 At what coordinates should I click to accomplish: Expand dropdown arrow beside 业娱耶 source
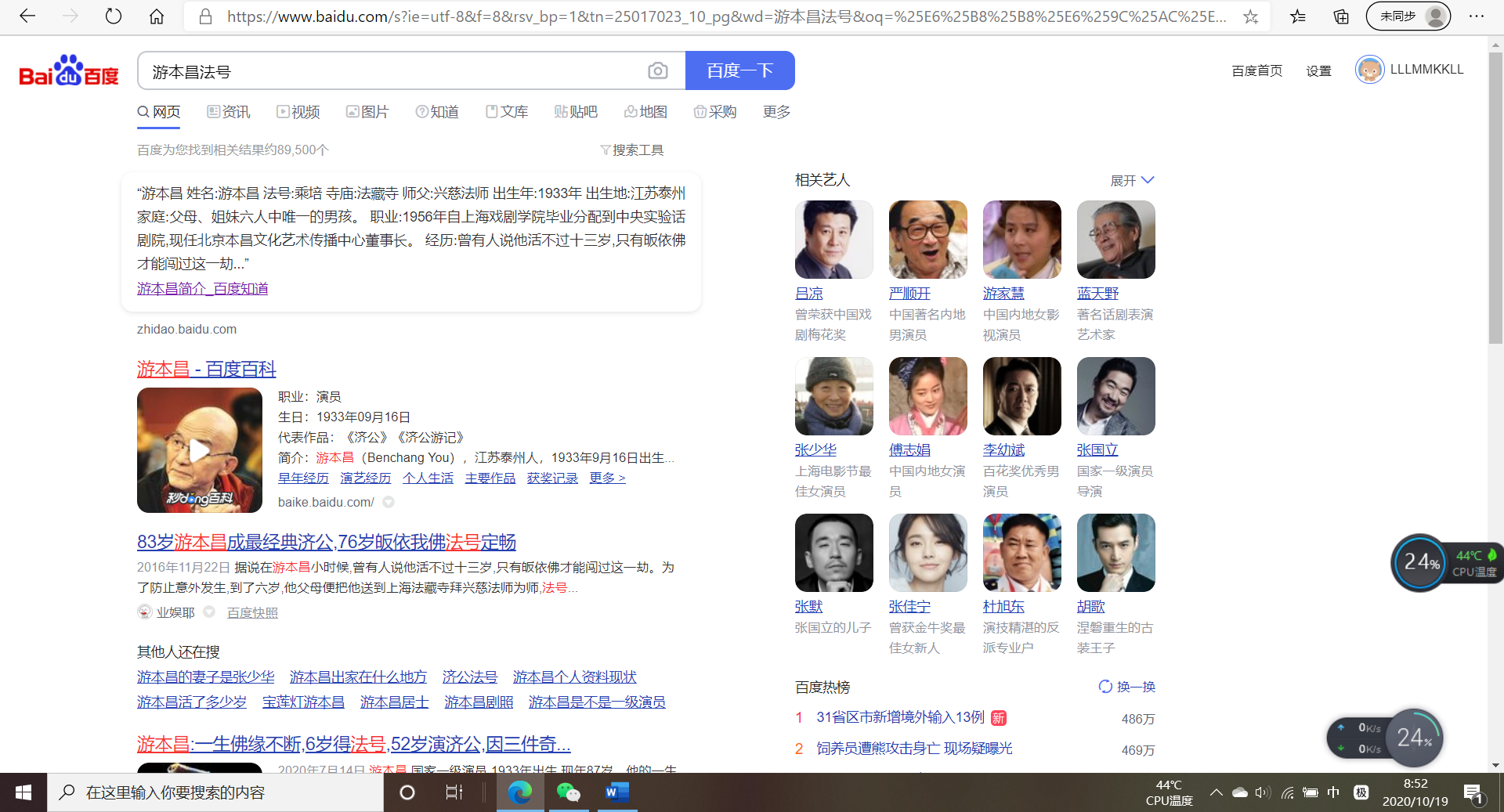point(209,612)
